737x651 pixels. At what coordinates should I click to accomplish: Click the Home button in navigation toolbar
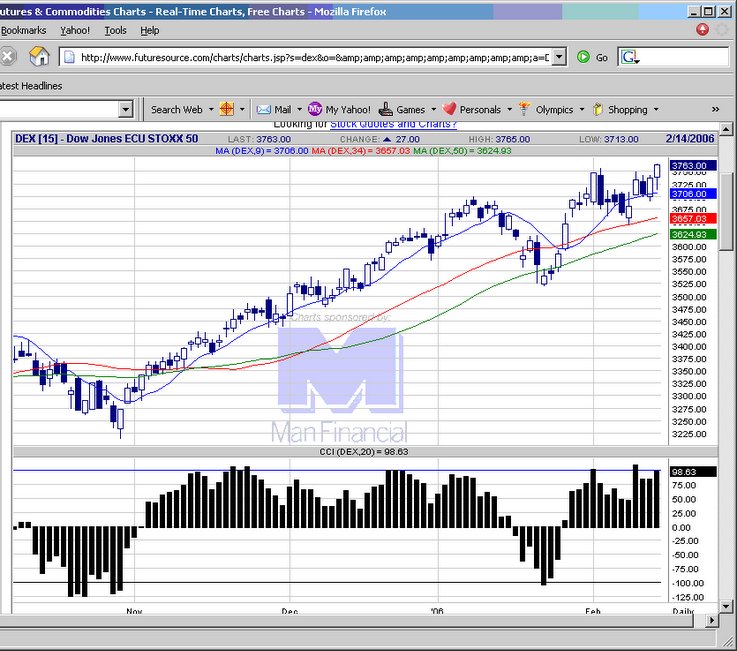(x=39, y=57)
